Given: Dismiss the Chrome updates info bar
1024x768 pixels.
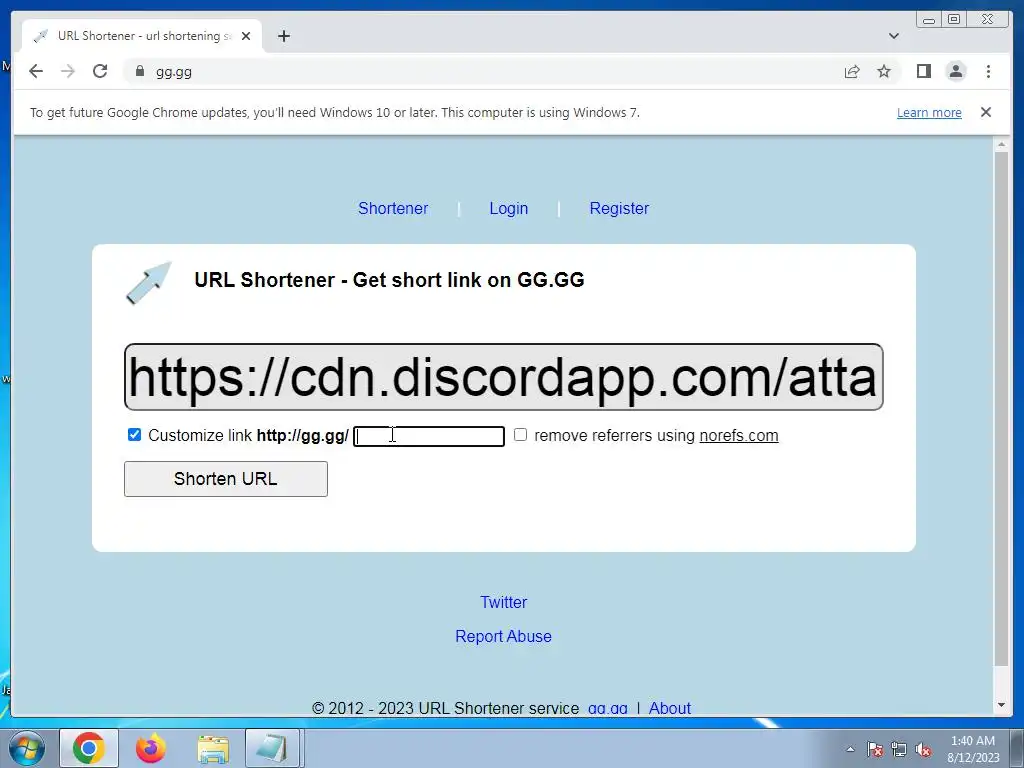Looking at the screenshot, I should [x=985, y=112].
